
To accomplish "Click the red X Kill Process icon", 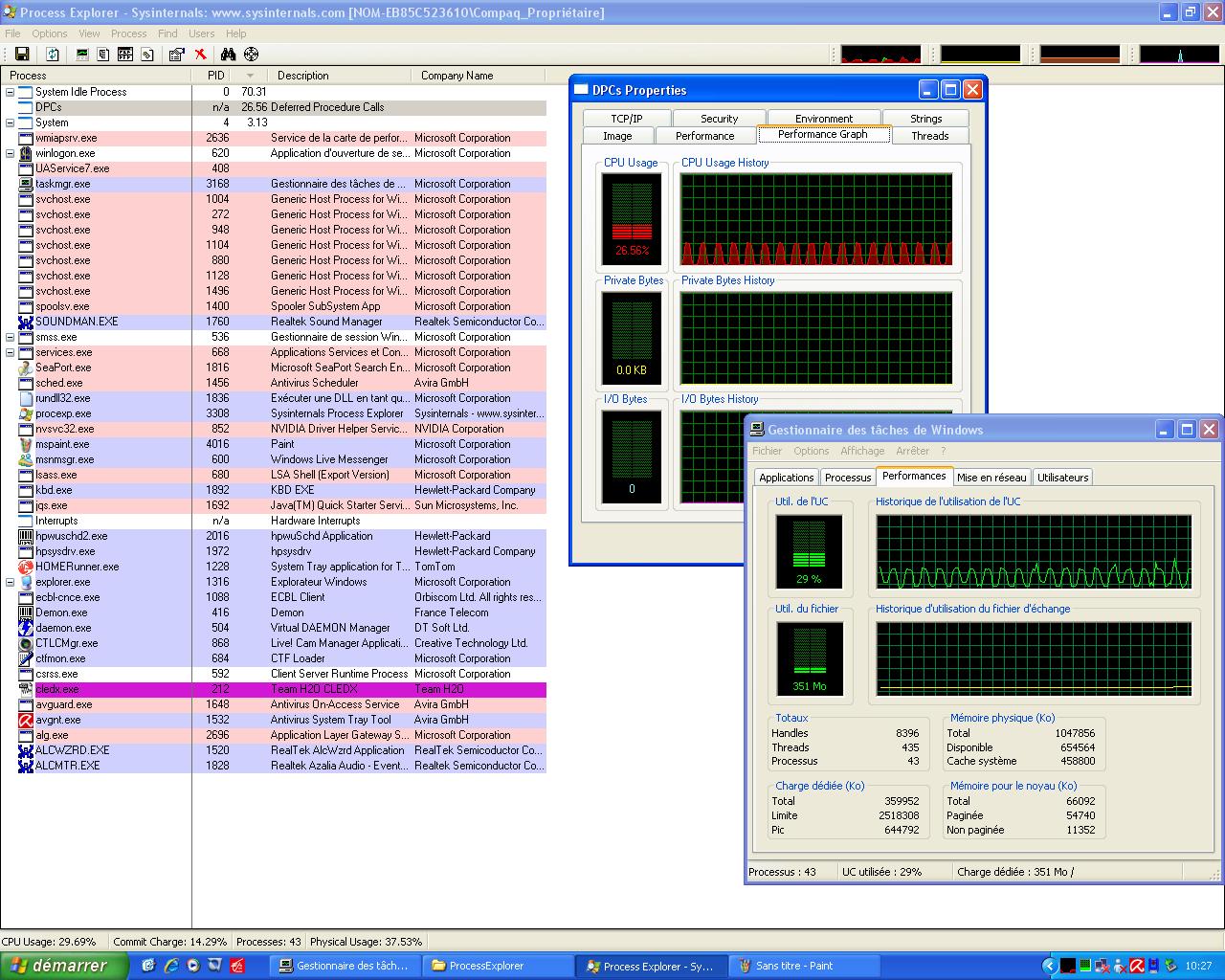I will [200, 55].
